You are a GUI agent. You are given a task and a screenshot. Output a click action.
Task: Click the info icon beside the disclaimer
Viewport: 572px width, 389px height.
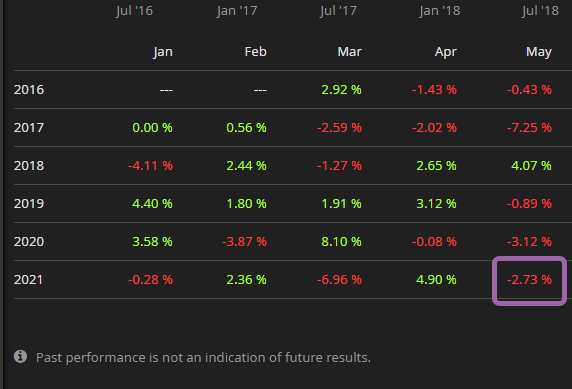tap(20, 356)
